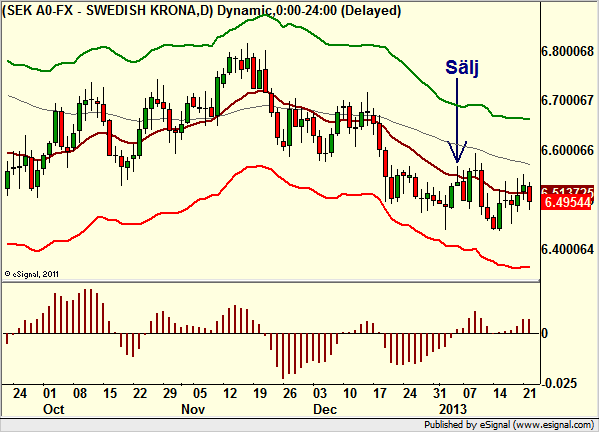Viewport: 599px width, 432px height.
Task: Click the -0.025 oscillator axis label
Action: (x=559, y=383)
